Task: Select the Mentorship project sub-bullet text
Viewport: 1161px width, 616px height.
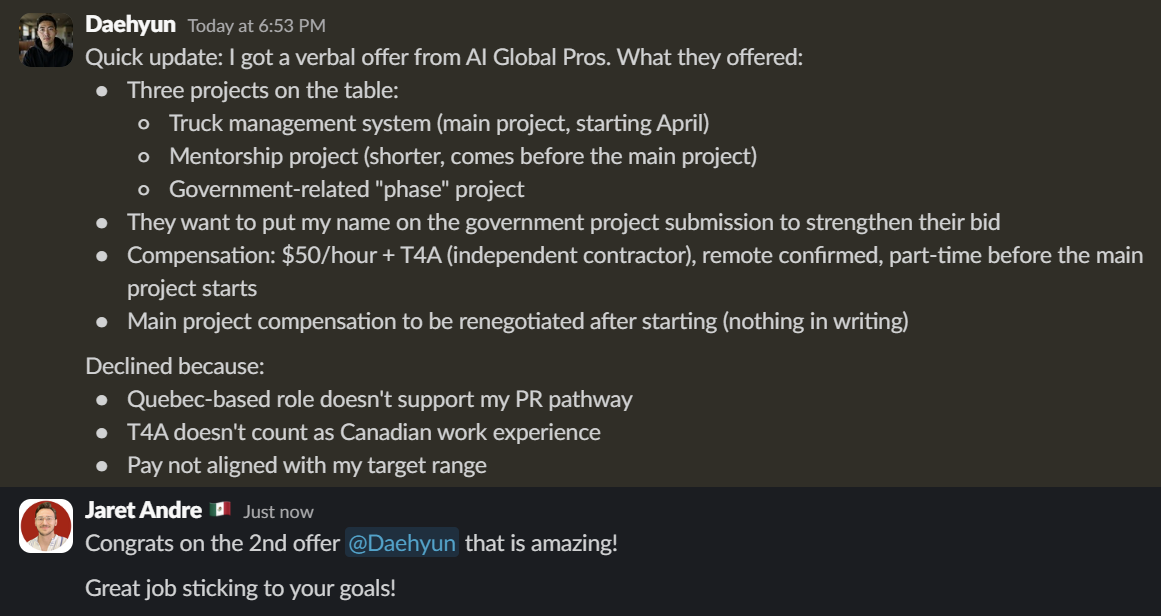Action: (463, 156)
